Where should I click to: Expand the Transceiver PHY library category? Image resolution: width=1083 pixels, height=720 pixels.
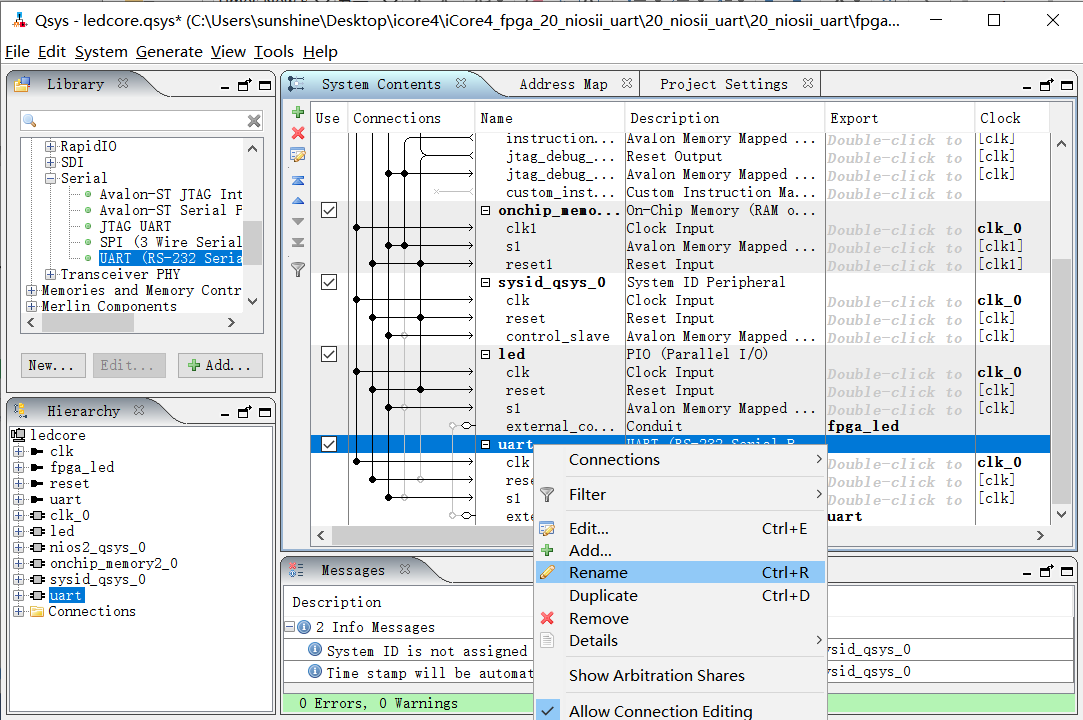pyautogui.click(x=51, y=275)
